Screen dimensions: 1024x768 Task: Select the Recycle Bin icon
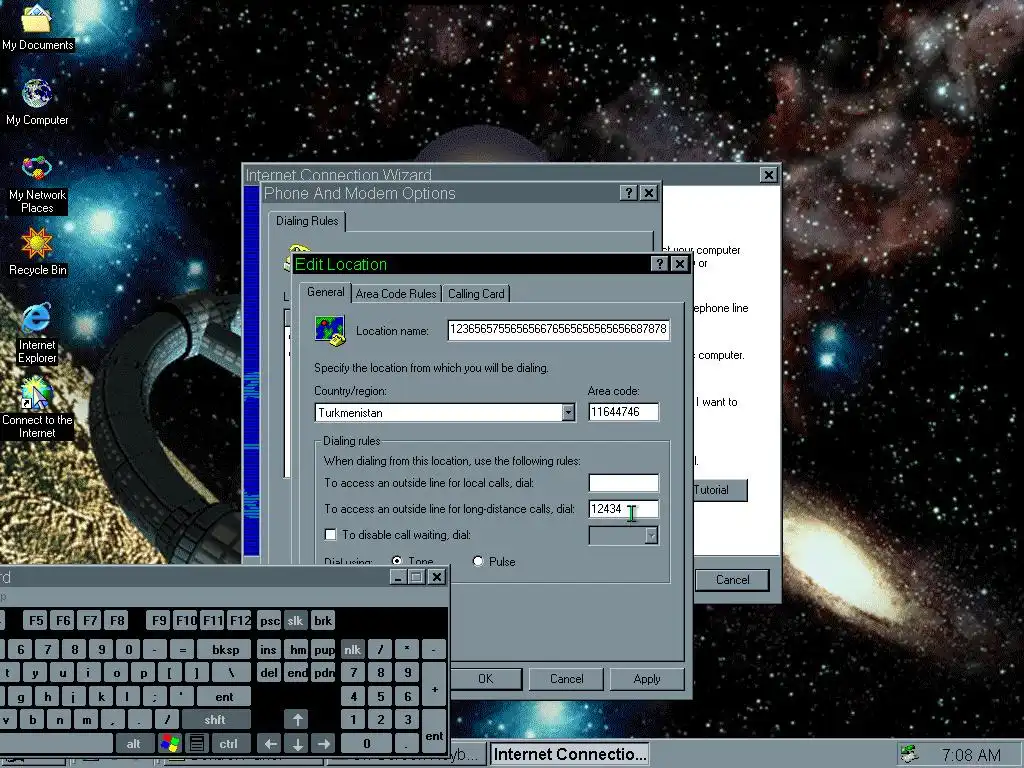point(37,252)
